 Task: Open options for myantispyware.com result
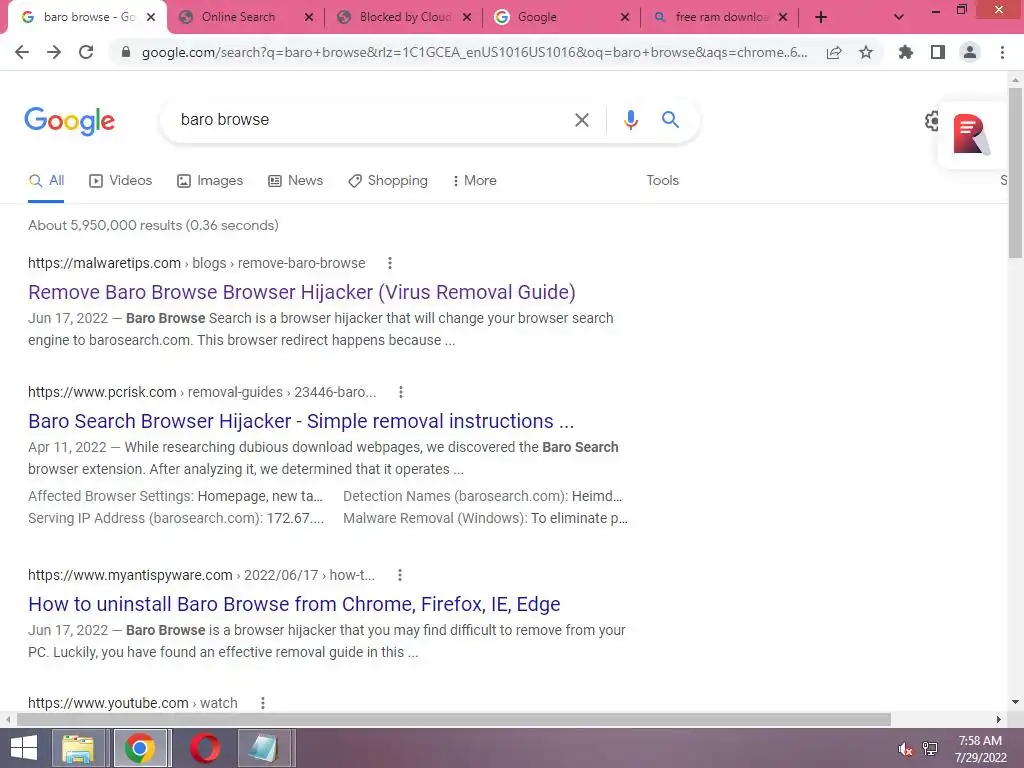click(x=400, y=575)
